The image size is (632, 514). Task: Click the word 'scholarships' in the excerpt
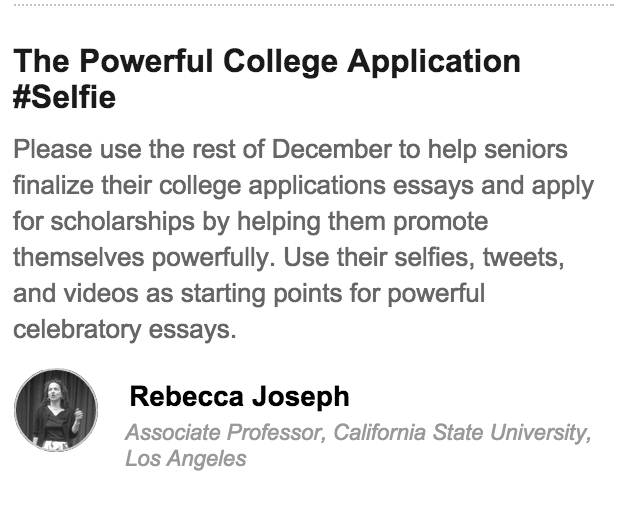(x=123, y=221)
